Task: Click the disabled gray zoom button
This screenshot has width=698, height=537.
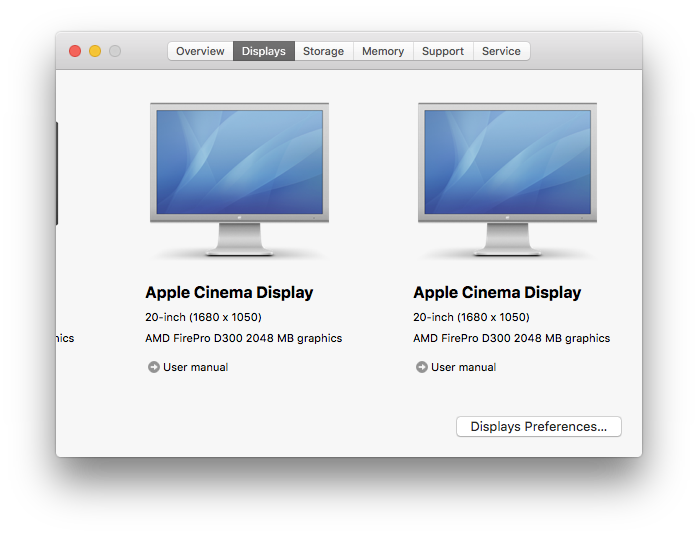Action: (115, 51)
